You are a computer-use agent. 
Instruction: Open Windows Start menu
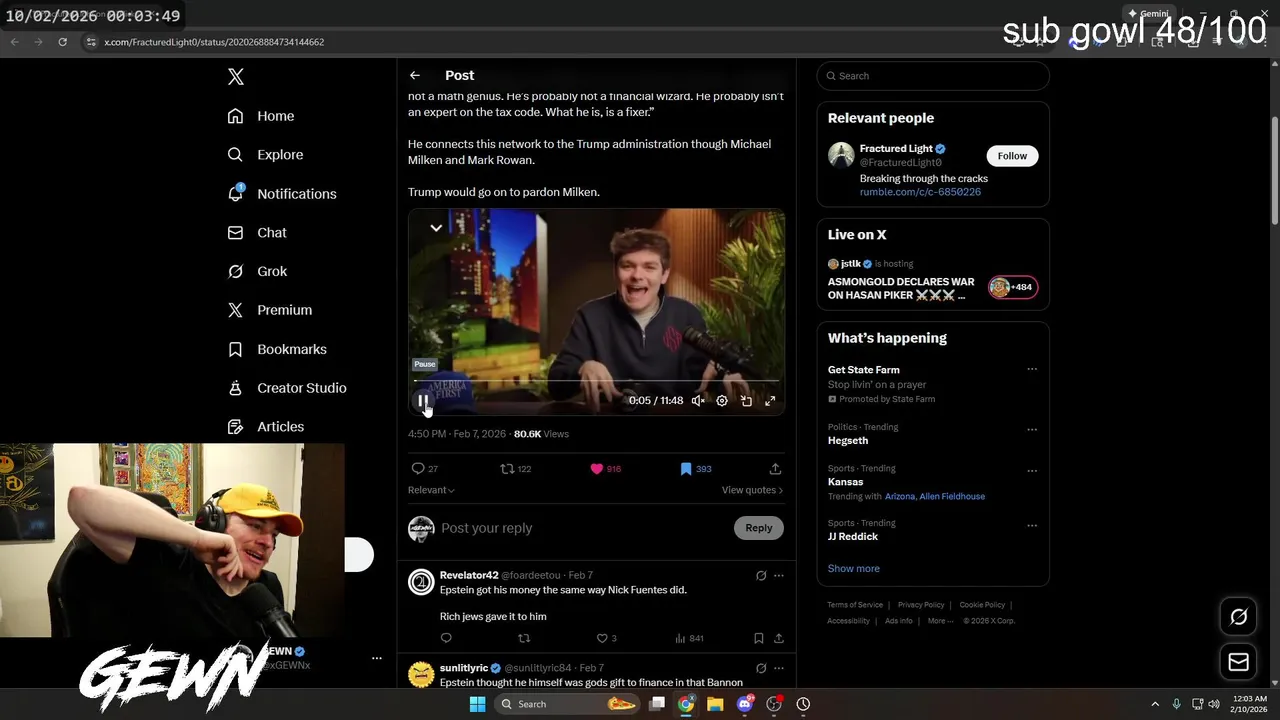tap(478, 704)
